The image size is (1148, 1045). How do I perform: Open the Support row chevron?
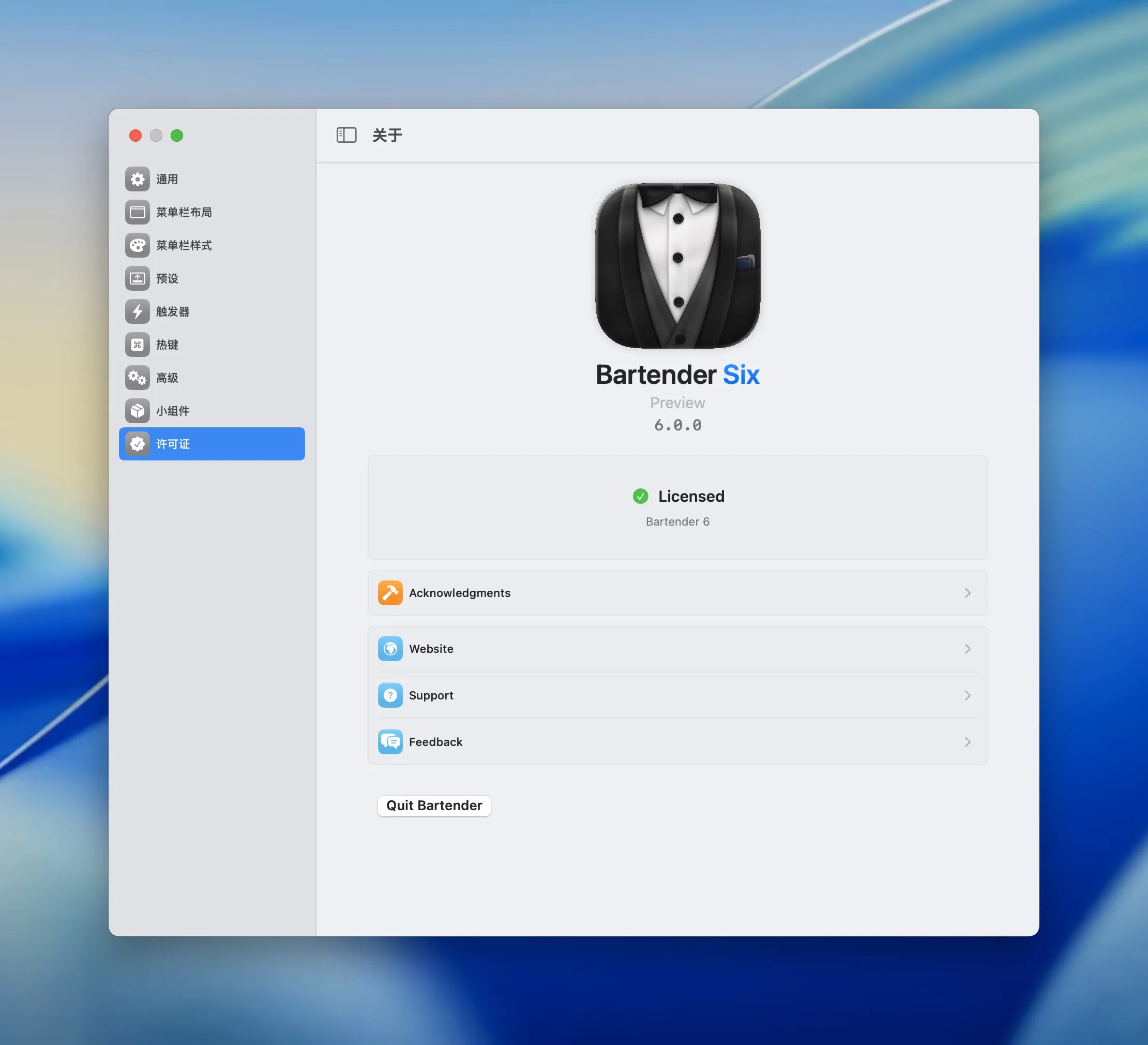point(968,695)
